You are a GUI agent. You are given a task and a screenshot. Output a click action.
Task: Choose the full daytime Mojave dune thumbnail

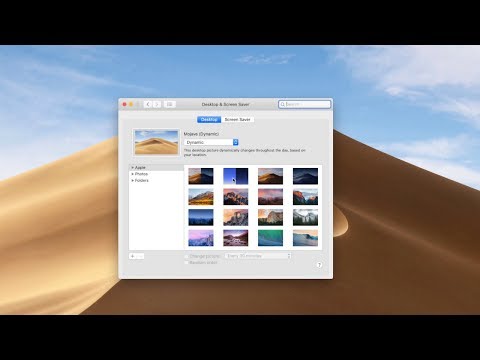click(270, 176)
